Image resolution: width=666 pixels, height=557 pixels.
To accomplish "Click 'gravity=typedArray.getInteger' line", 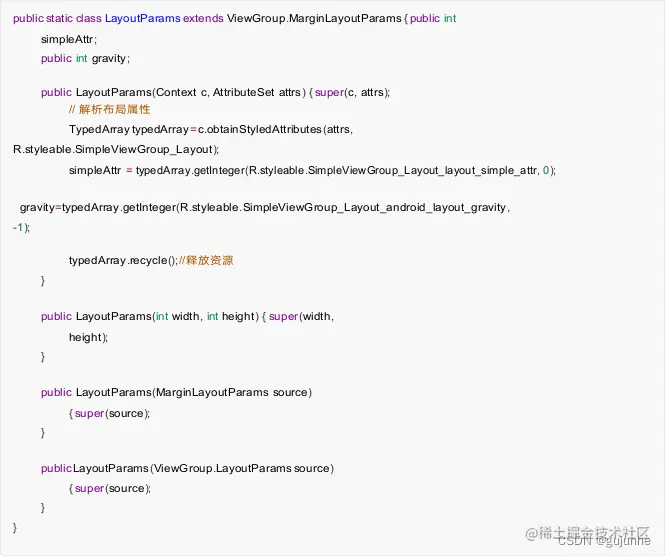I will tap(265, 207).
